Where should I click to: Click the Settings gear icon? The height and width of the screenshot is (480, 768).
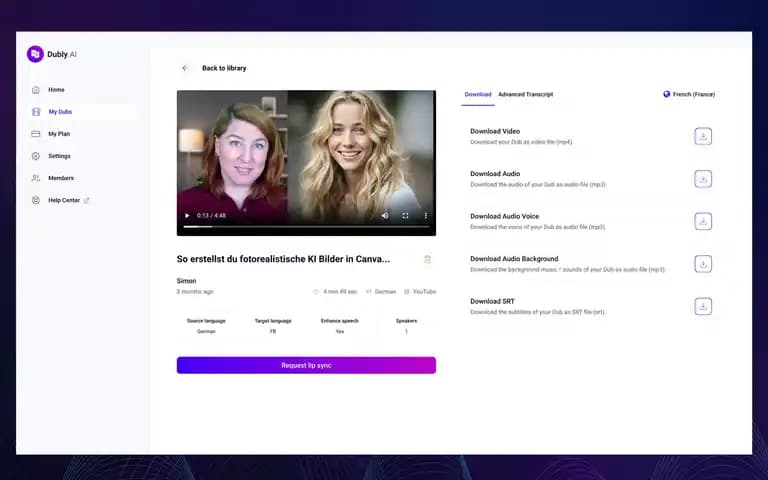[x=36, y=156]
